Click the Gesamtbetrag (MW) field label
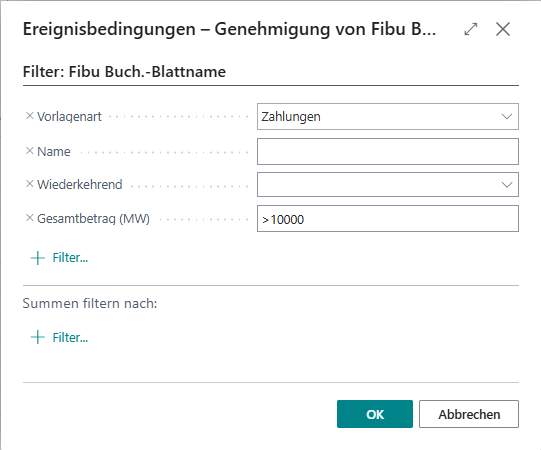Viewport: 541px width, 450px height. (93, 219)
